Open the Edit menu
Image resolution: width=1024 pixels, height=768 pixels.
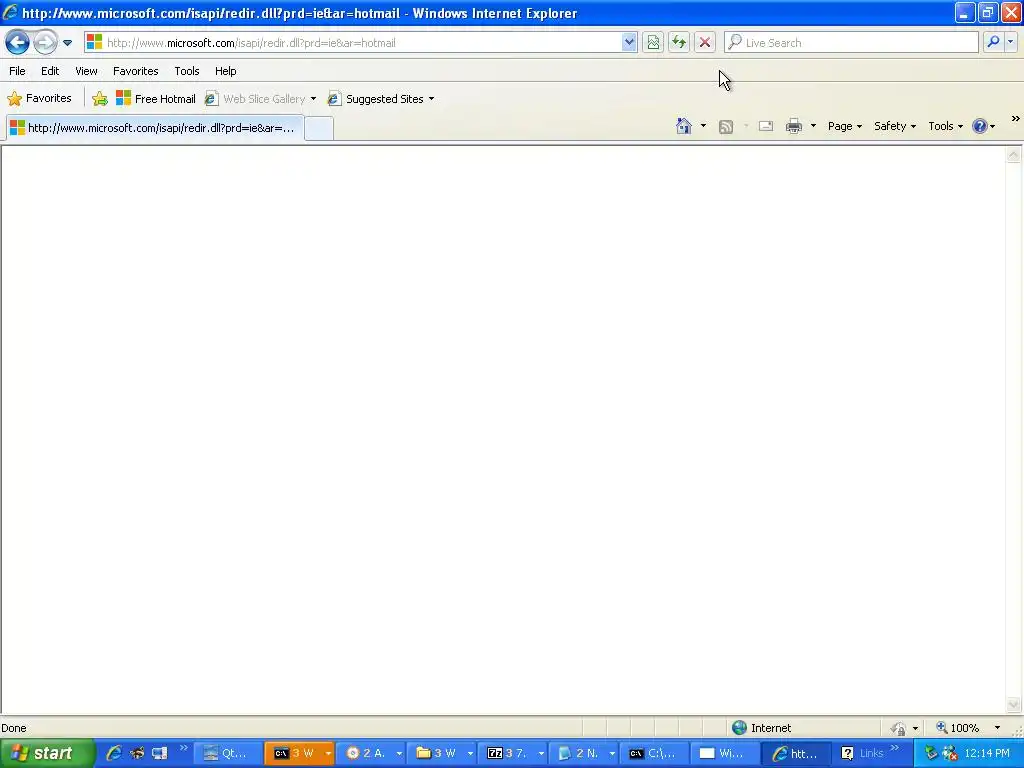tap(50, 71)
